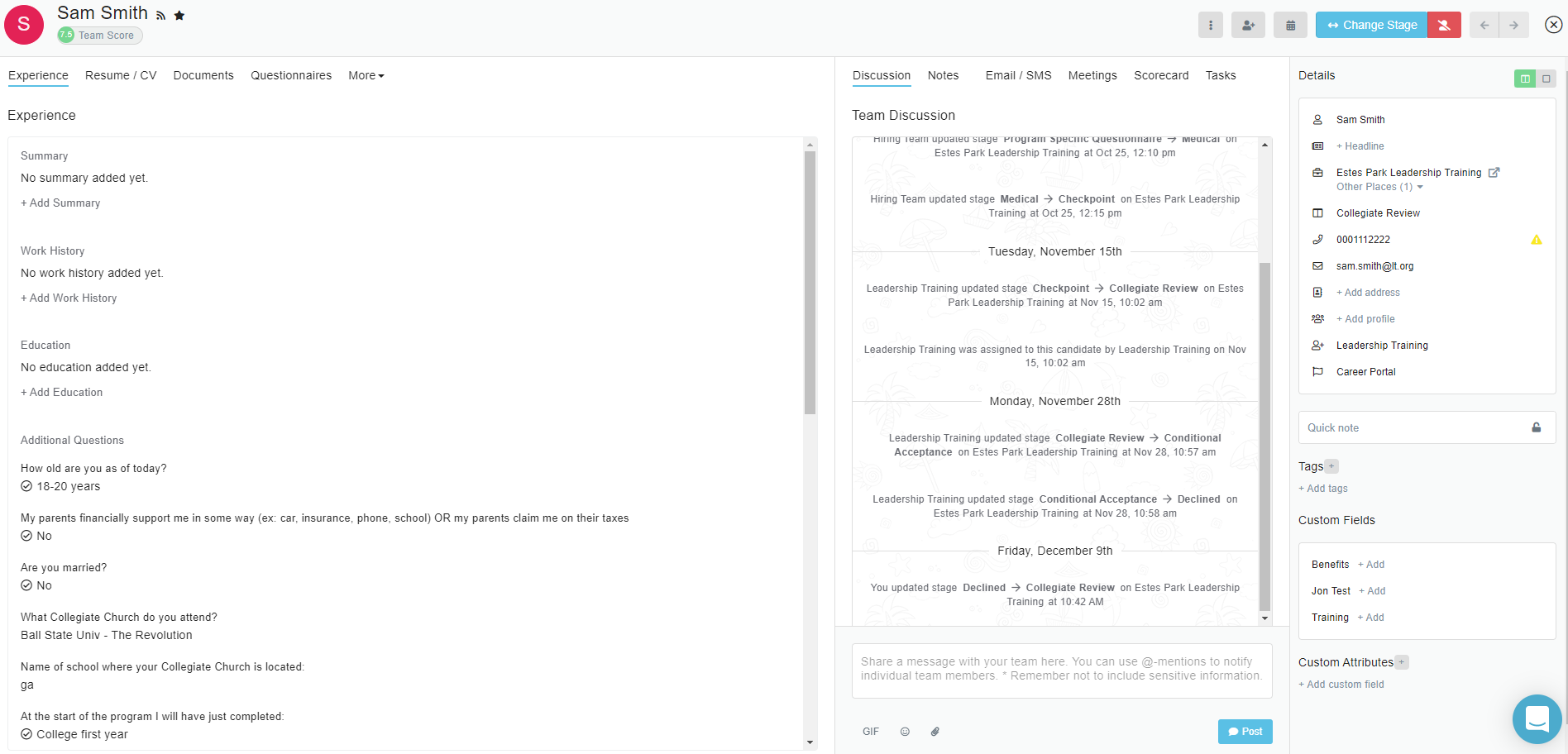Image resolution: width=1568 pixels, height=754 pixels.
Task: Click the team discussion message box
Action: pyautogui.click(x=1061, y=670)
